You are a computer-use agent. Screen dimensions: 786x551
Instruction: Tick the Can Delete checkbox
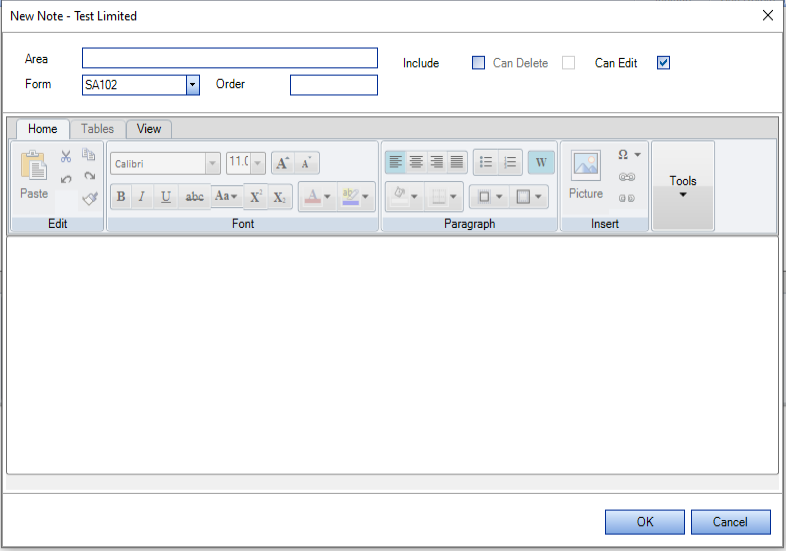coord(568,63)
